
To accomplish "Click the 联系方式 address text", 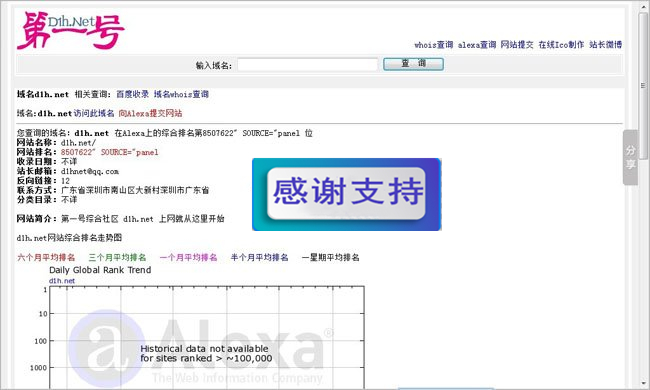I will pos(135,190).
